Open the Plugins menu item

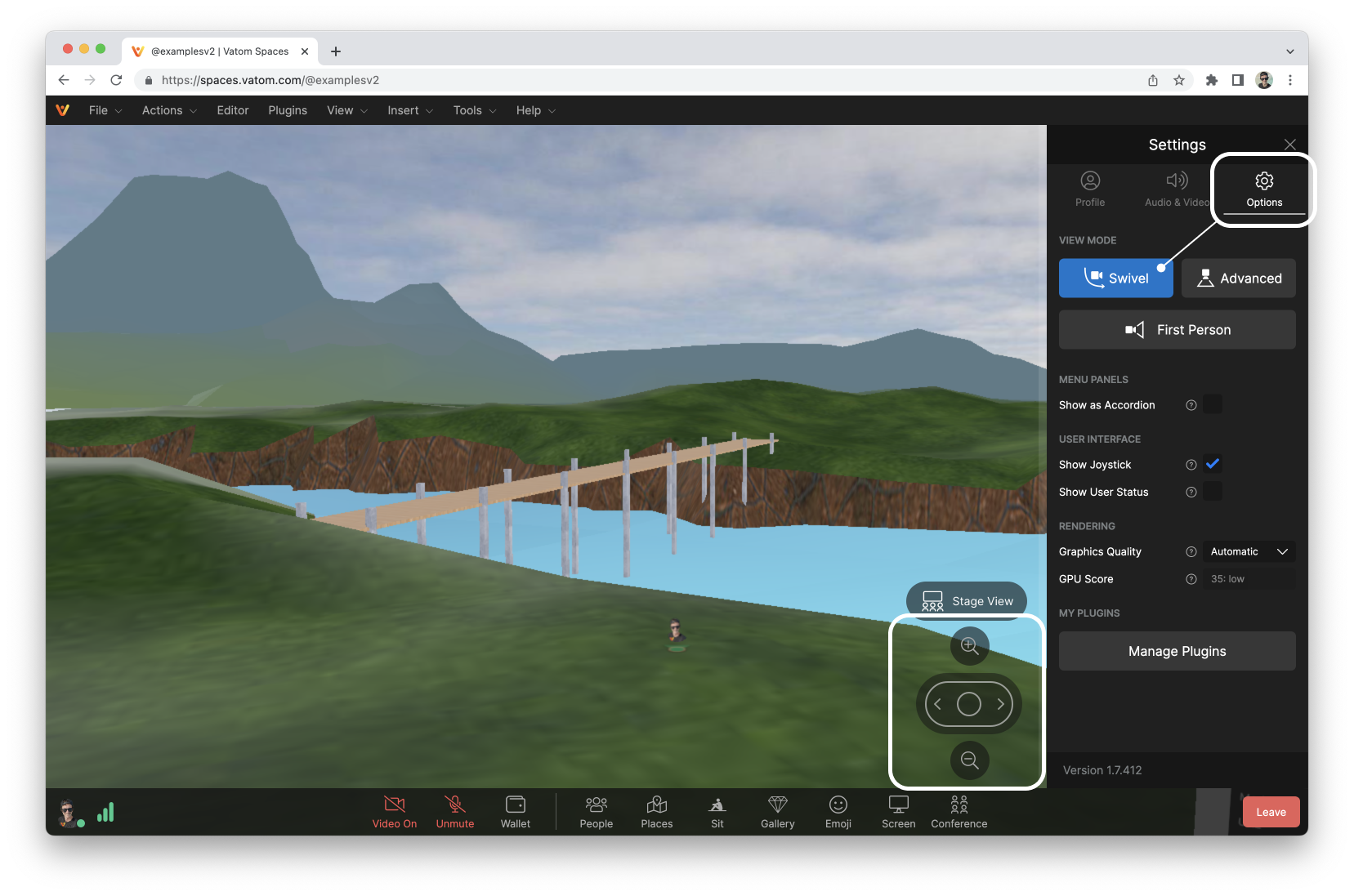point(288,110)
